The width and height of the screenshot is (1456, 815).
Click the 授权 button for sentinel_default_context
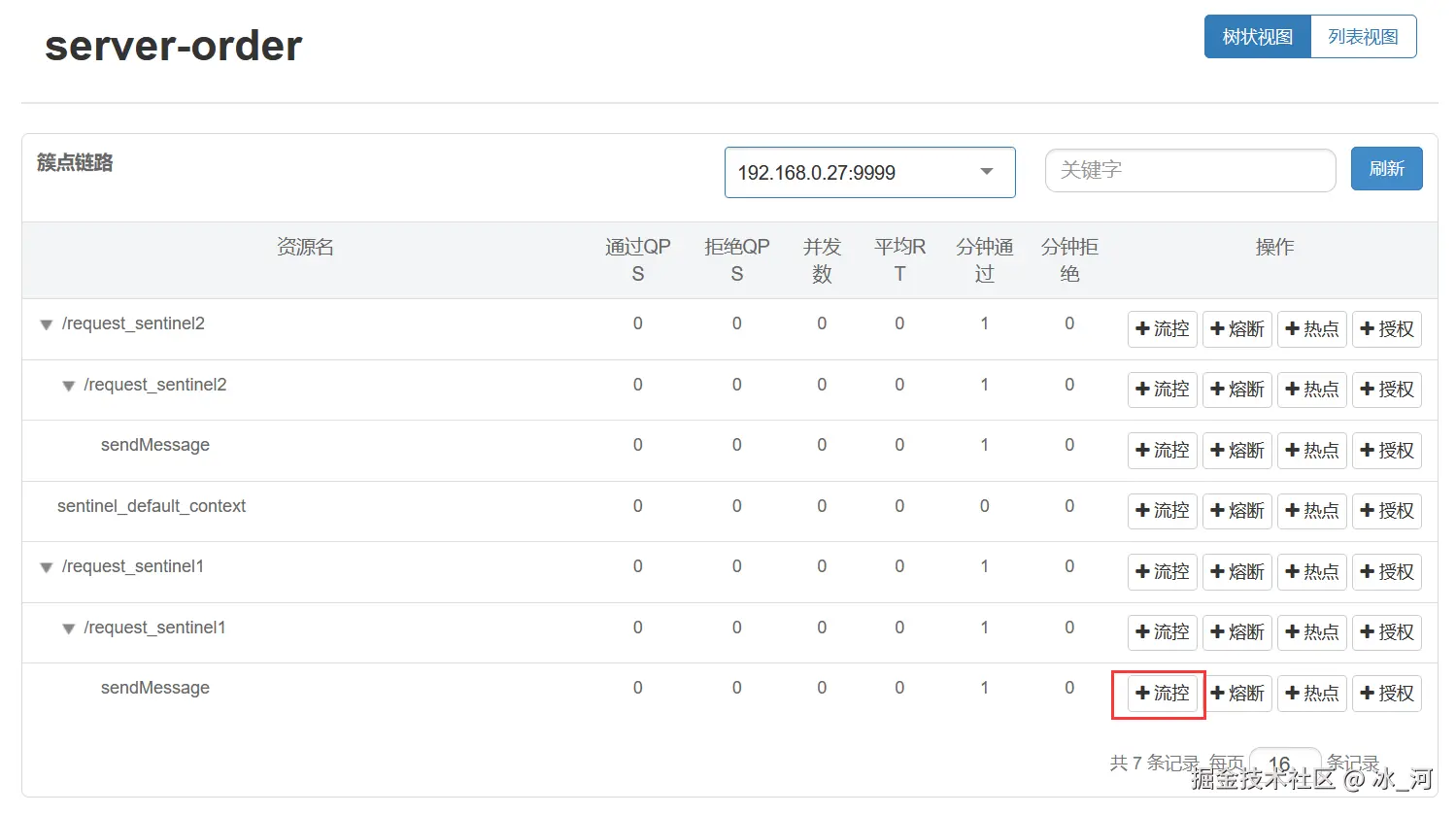coord(1386,511)
